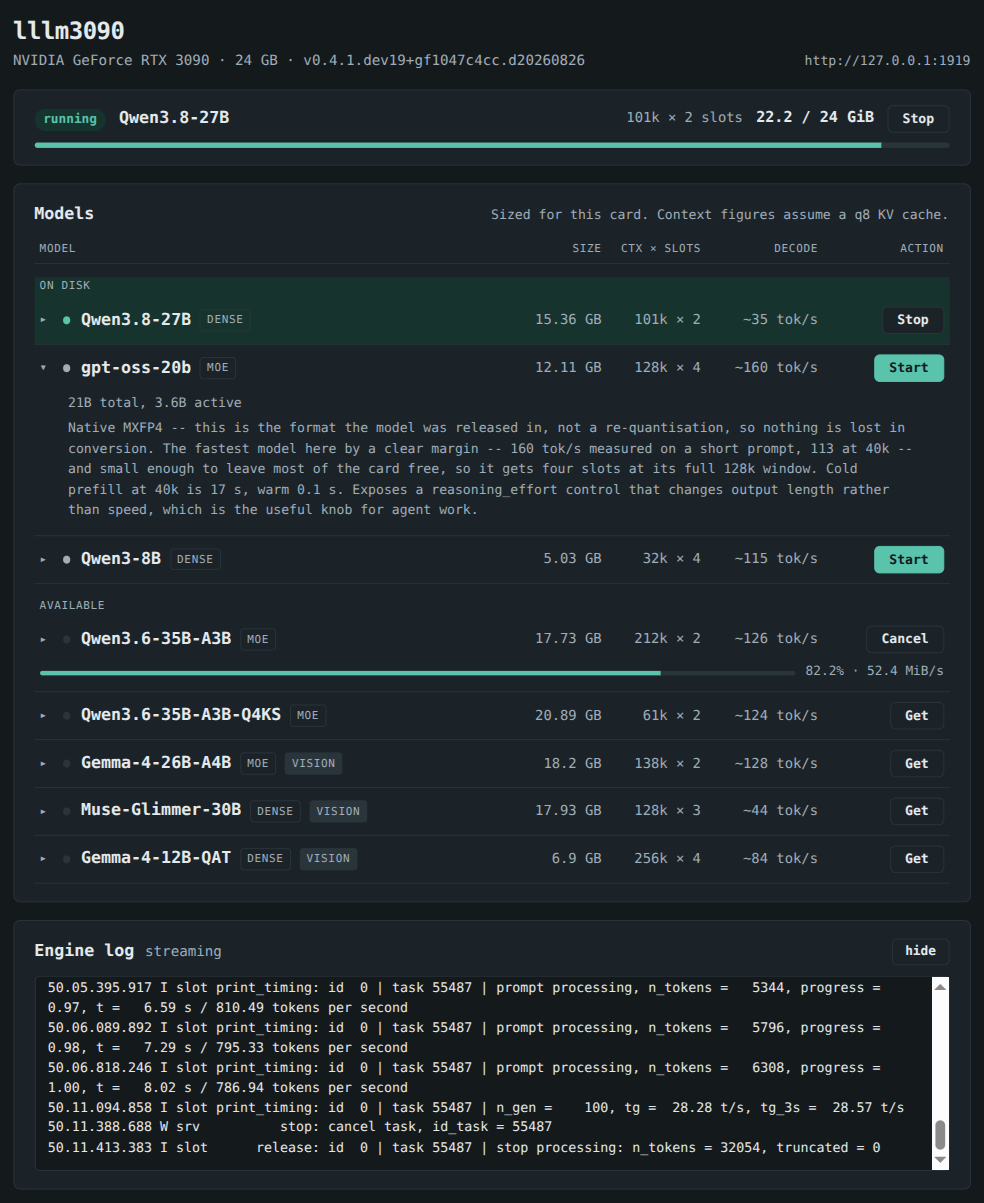Expand the Qwen3.8-27B model row
This screenshot has height=1203, width=984.
[43, 320]
